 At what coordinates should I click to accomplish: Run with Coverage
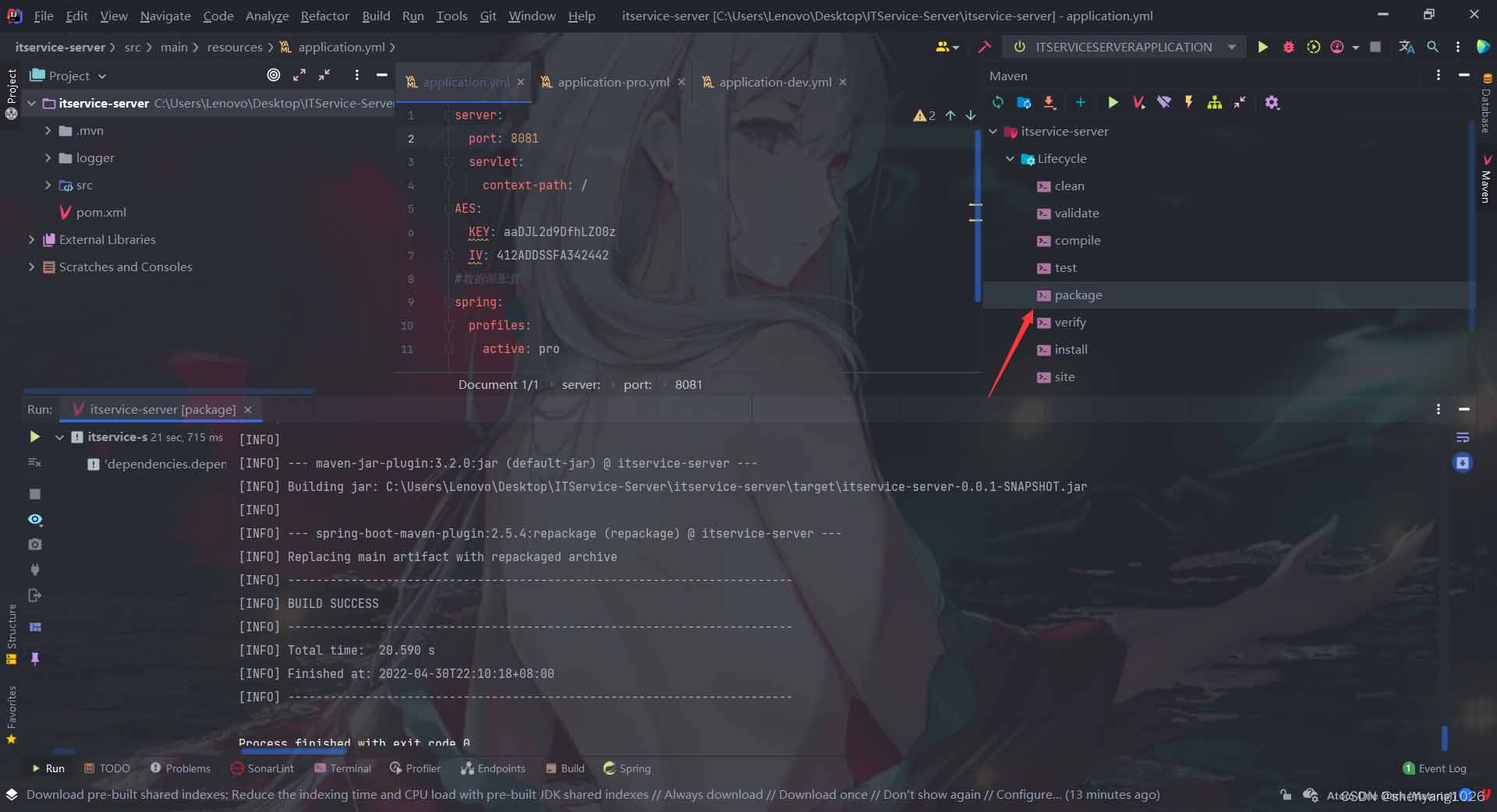(1314, 47)
